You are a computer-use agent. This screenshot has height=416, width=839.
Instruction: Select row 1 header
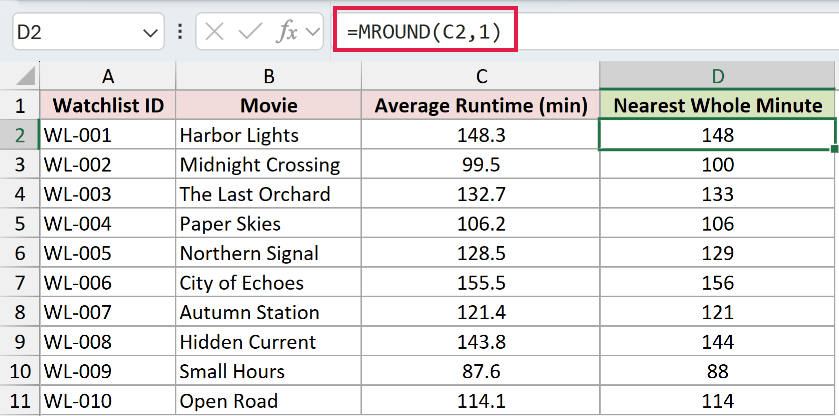pos(20,105)
